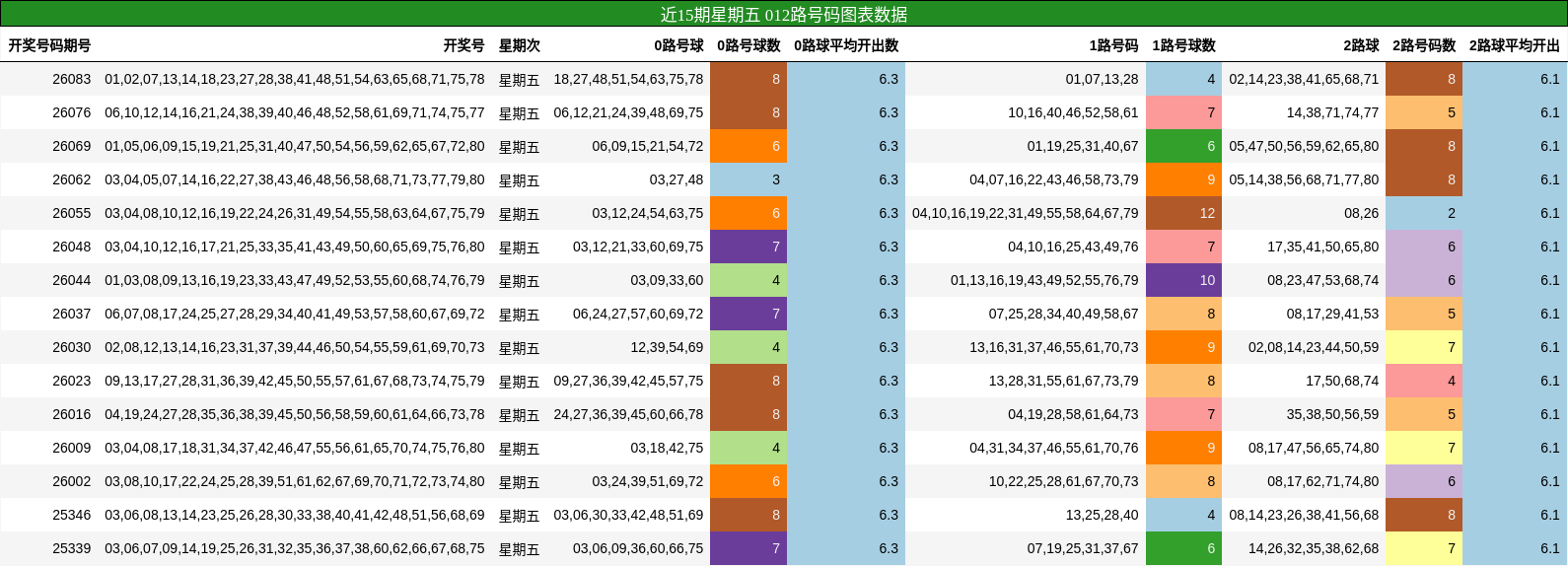1568x566 pixels.
Task: Click draw numbers of period 26062
Action: tap(295, 179)
